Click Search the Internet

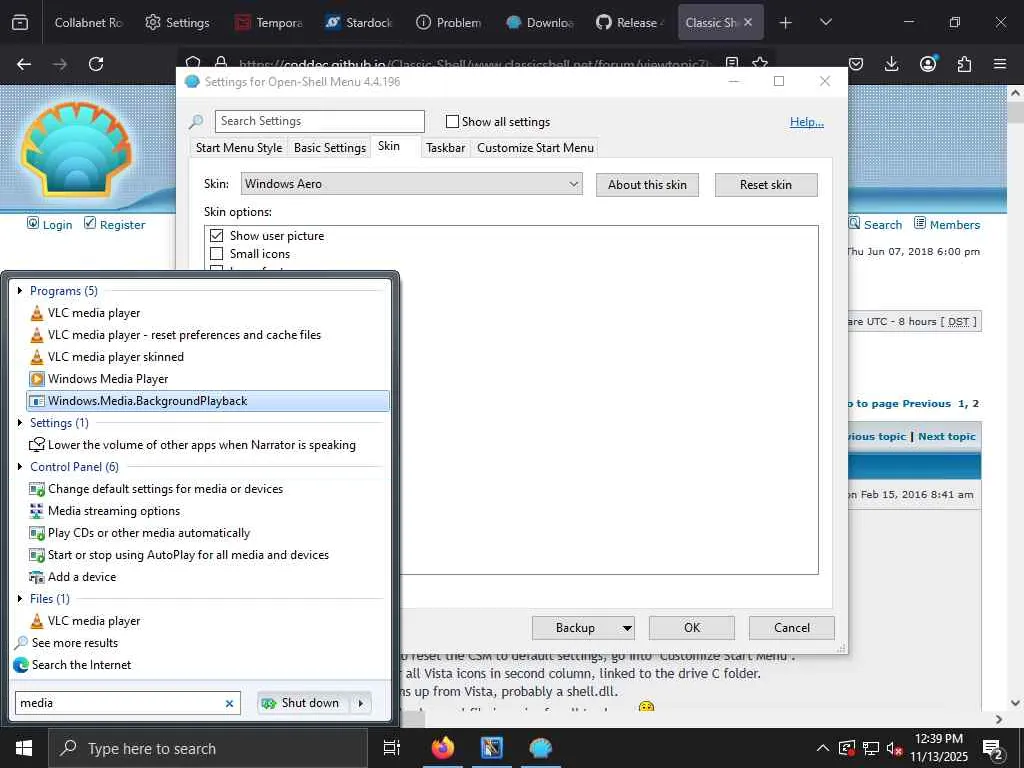pos(72,665)
